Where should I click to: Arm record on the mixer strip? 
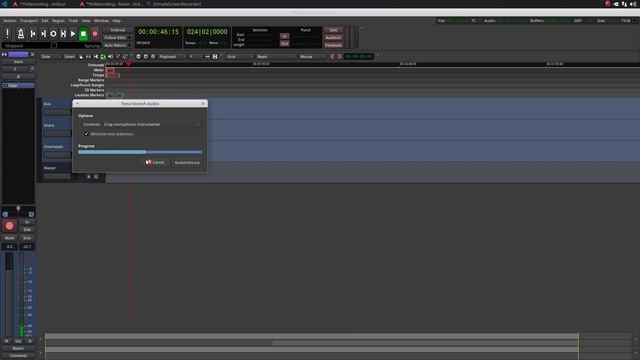tap(9, 226)
